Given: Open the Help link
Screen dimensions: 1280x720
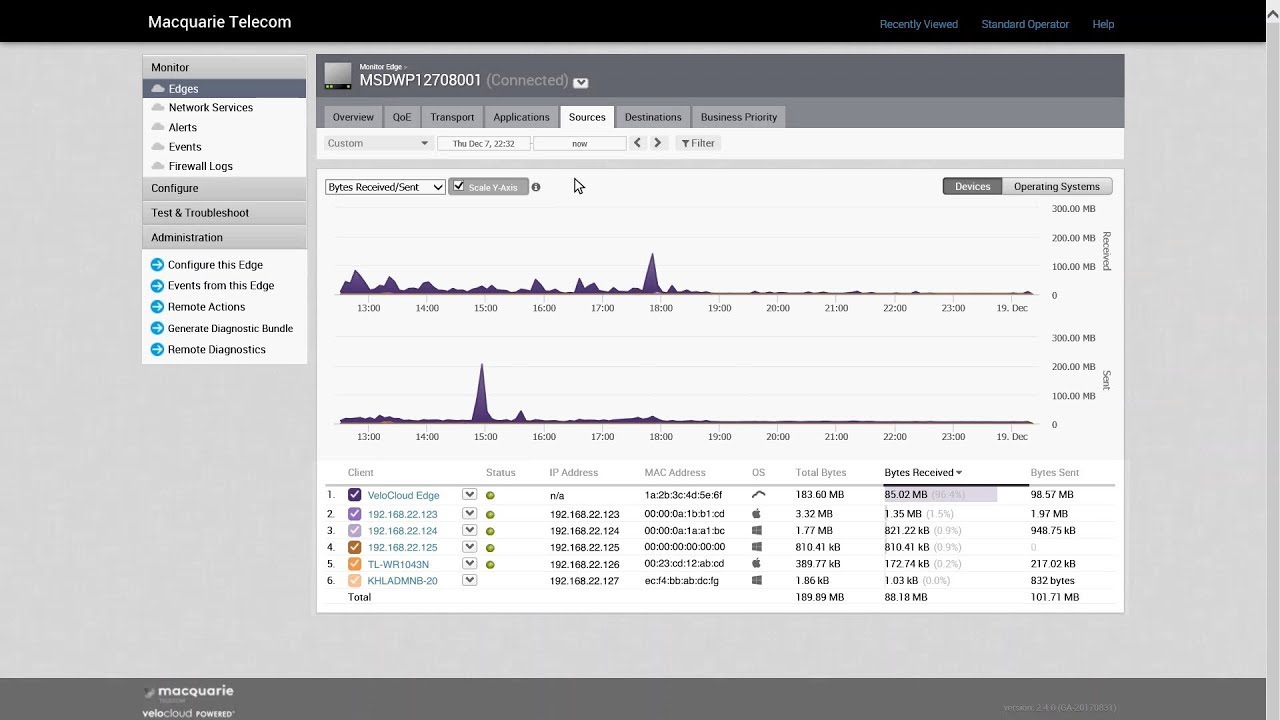Looking at the screenshot, I should coord(1103,24).
